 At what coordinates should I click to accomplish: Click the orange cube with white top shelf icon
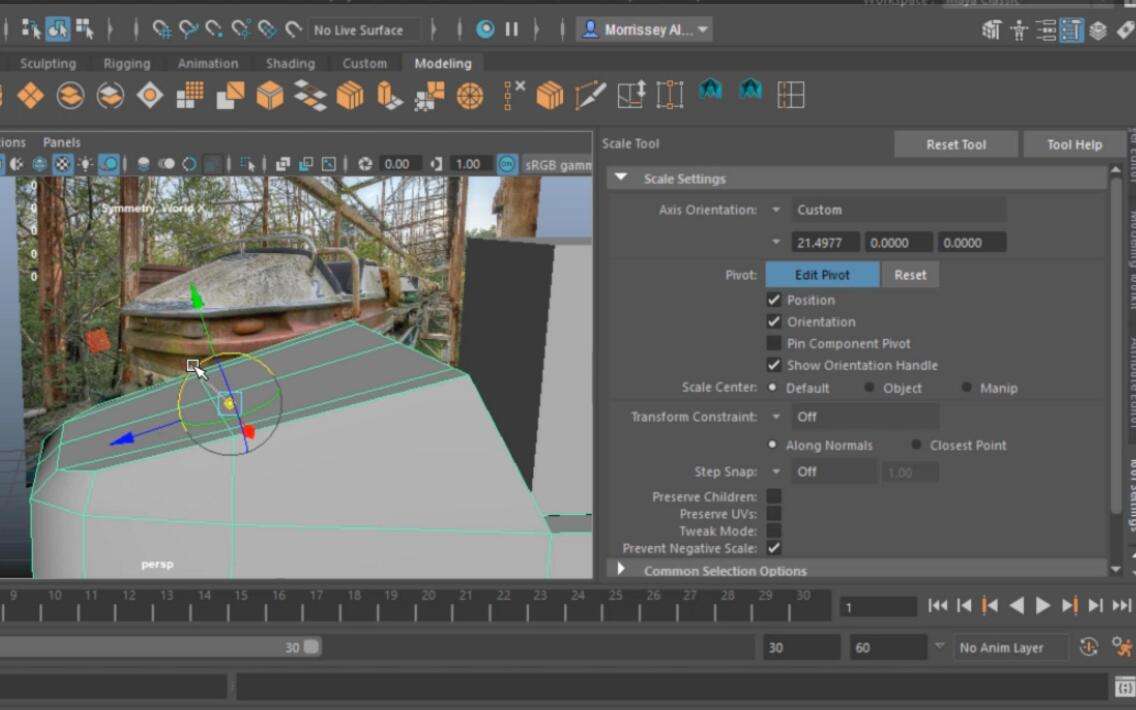pyautogui.click(x=270, y=95)
